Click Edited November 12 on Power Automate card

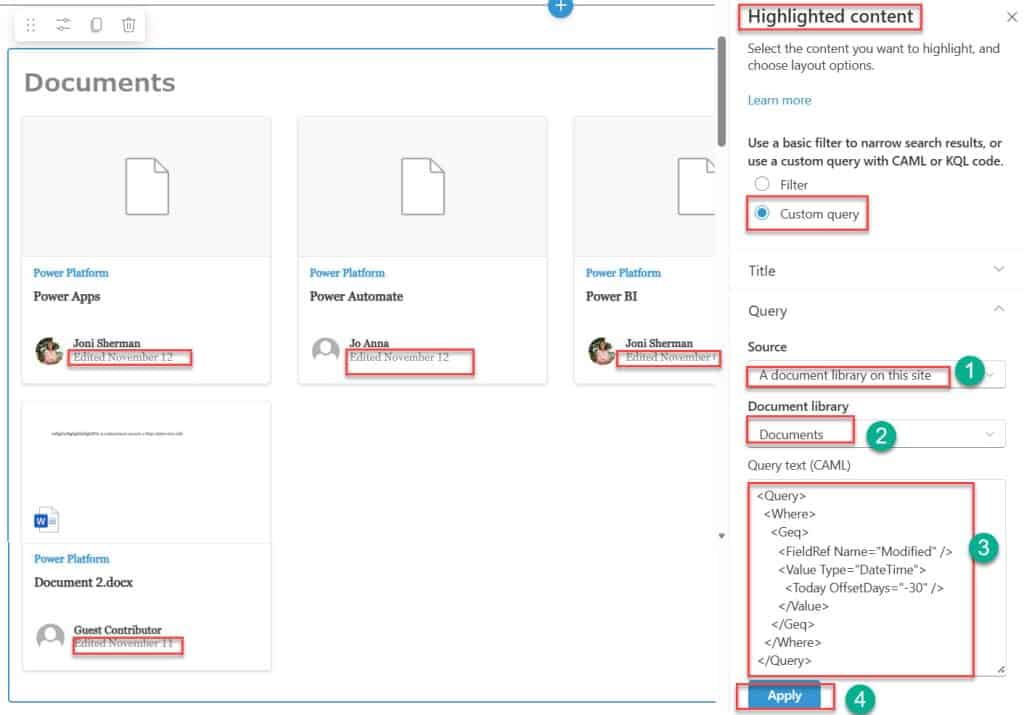(x=399, y=357)
